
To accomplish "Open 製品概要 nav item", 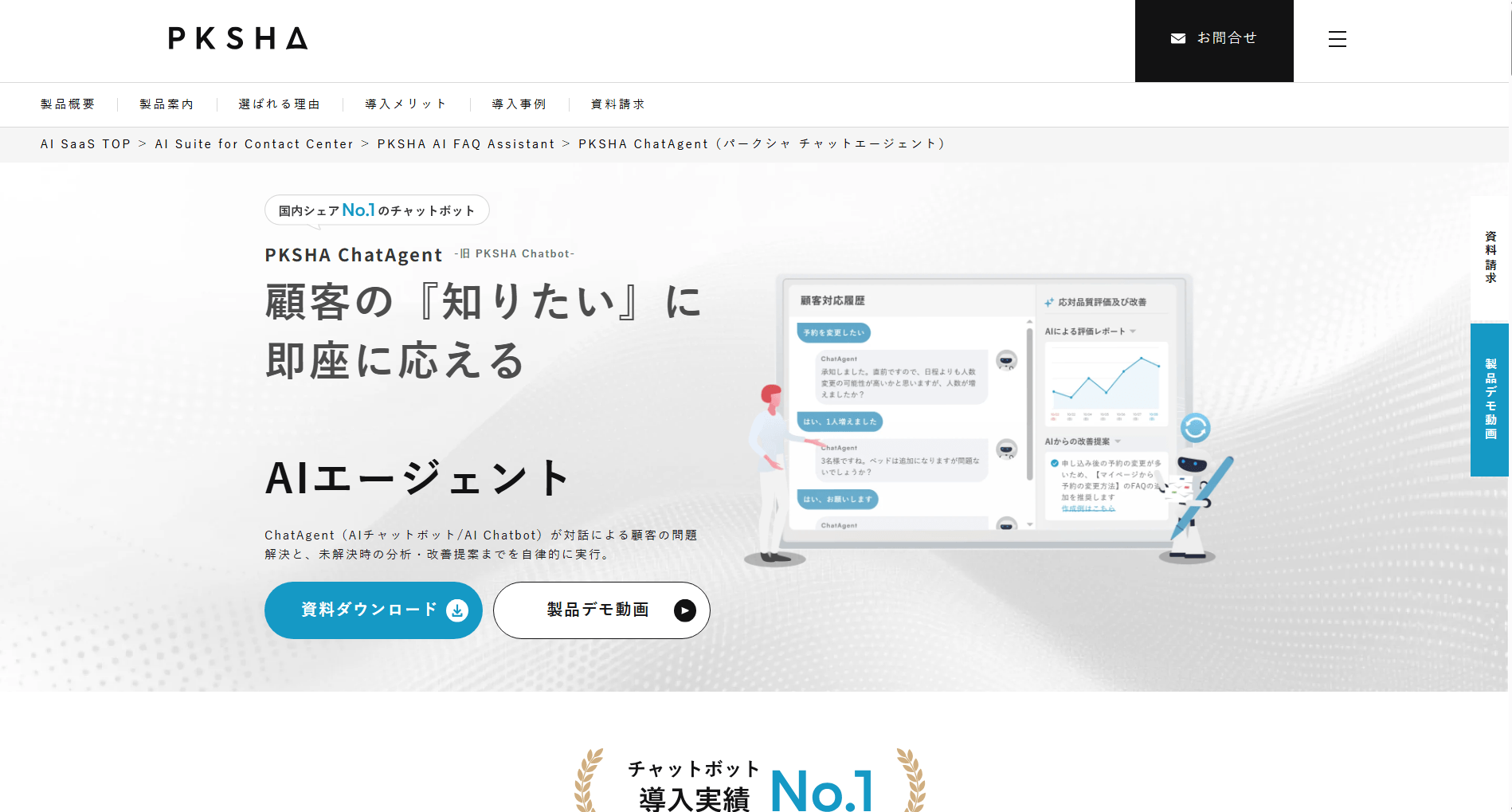I will tap(68, 104).
